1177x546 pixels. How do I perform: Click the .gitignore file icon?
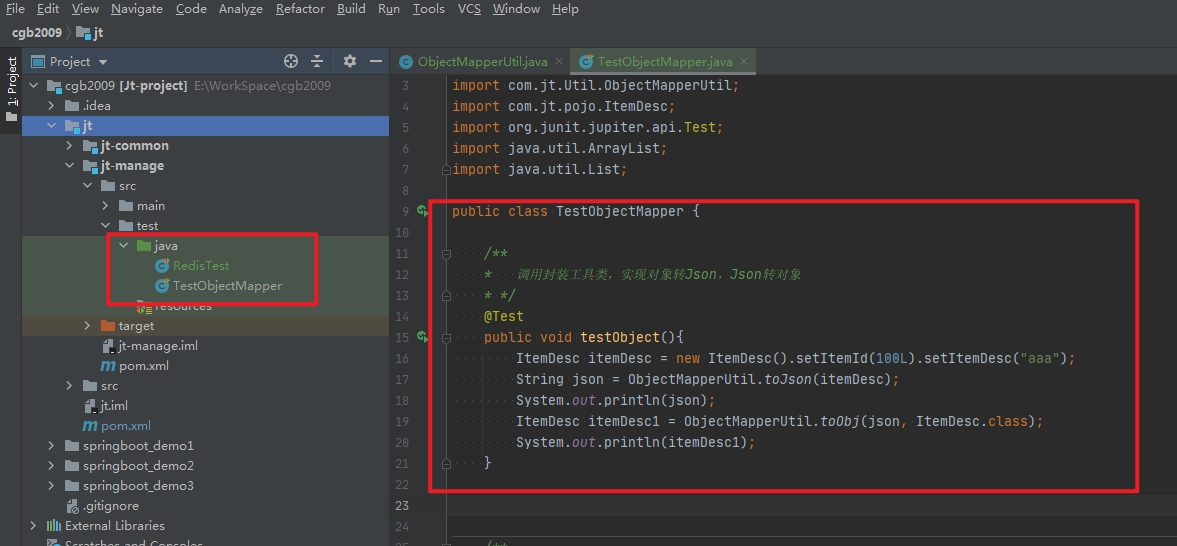[x=72, y=506]
